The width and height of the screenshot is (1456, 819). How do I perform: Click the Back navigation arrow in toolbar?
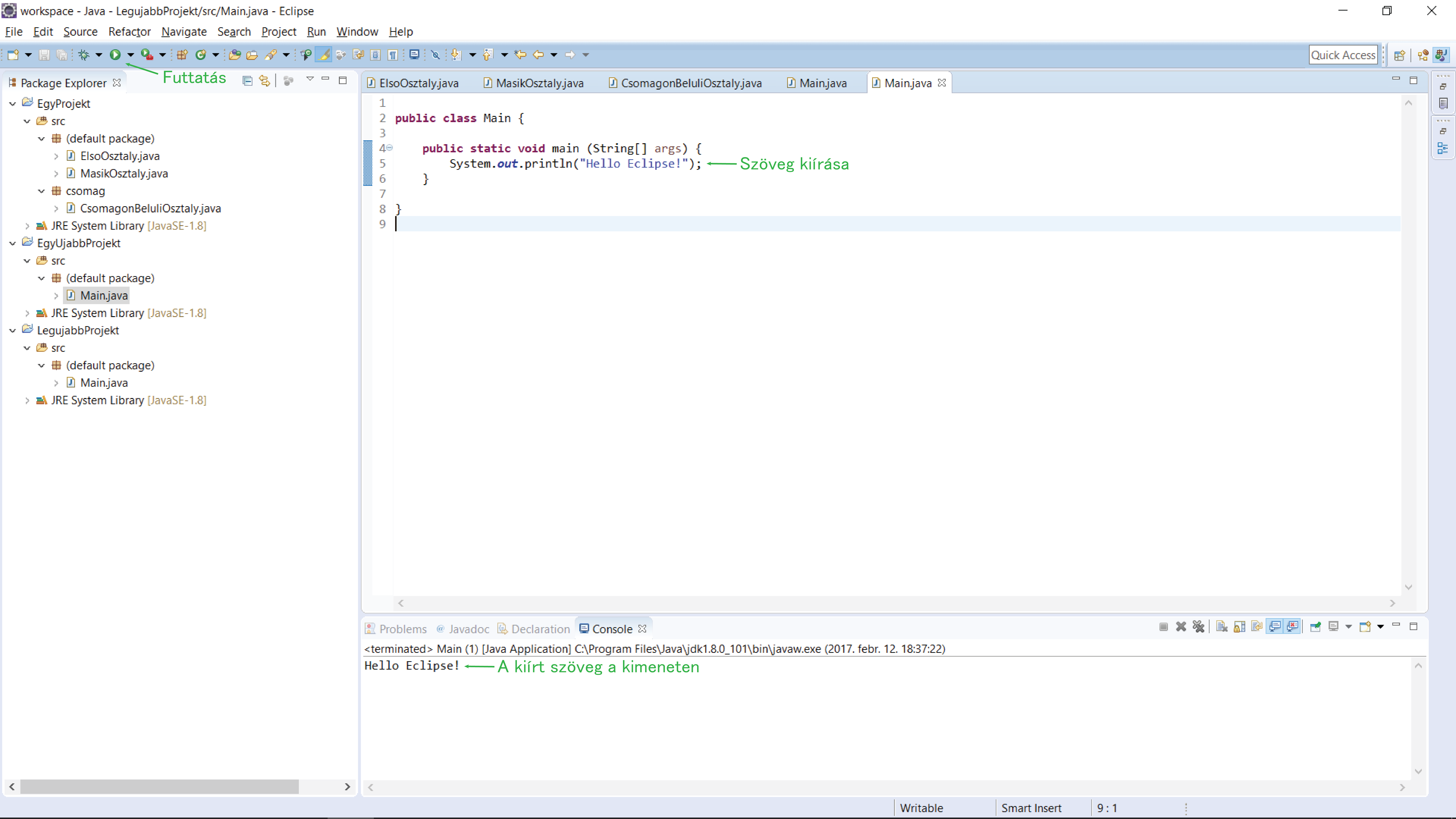[x=538, y=55]
